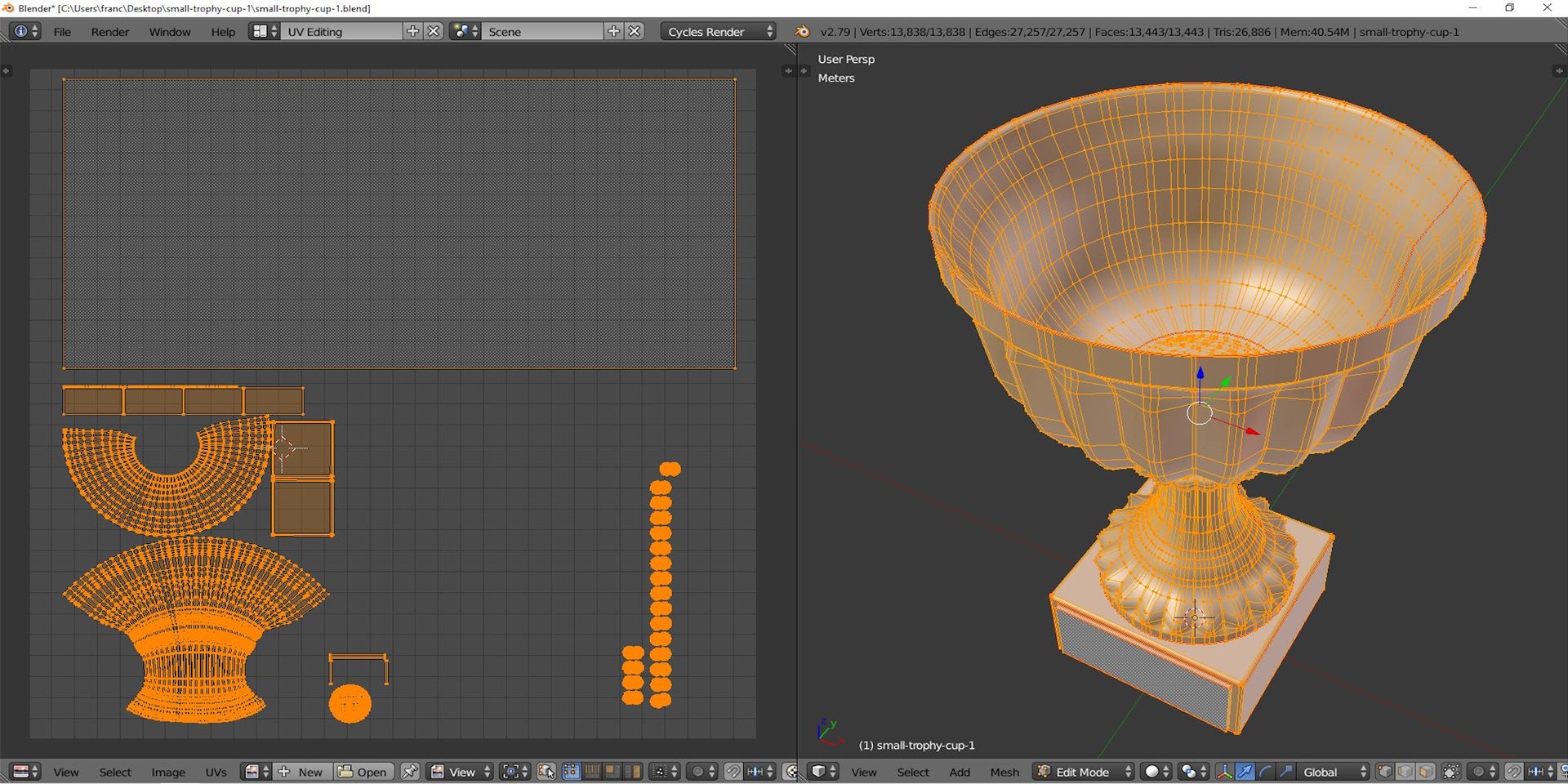Open the Help menu
The image size is (1568, 784).
click(223, 32)
